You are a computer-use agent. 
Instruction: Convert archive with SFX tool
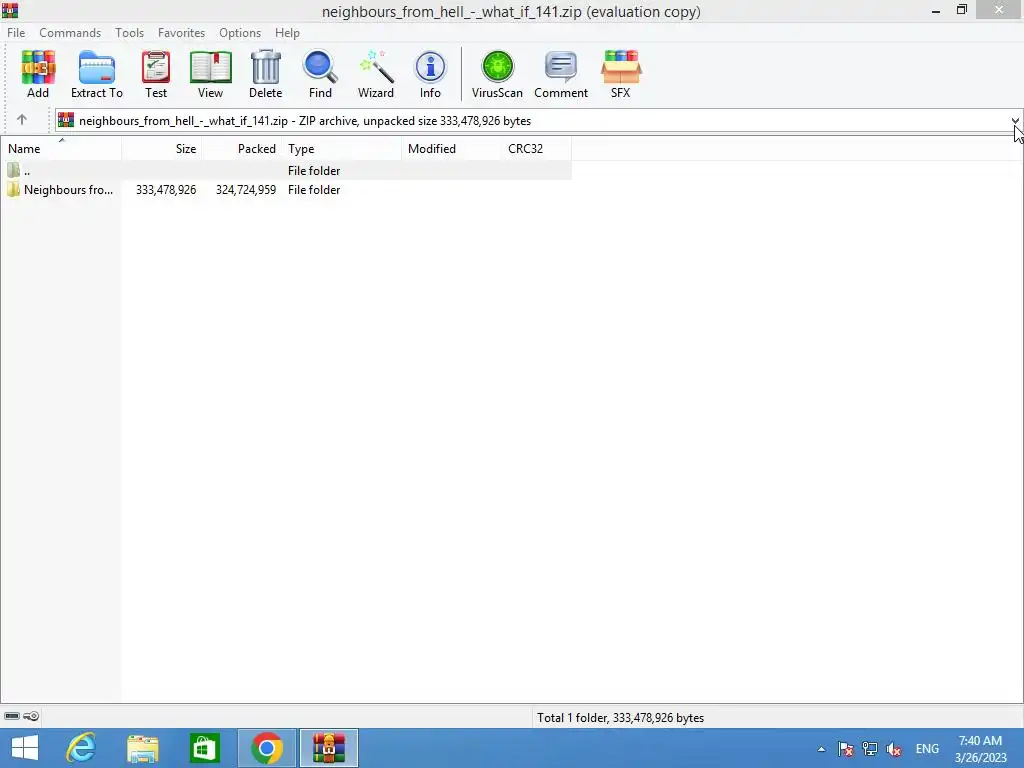coord(620,74)
